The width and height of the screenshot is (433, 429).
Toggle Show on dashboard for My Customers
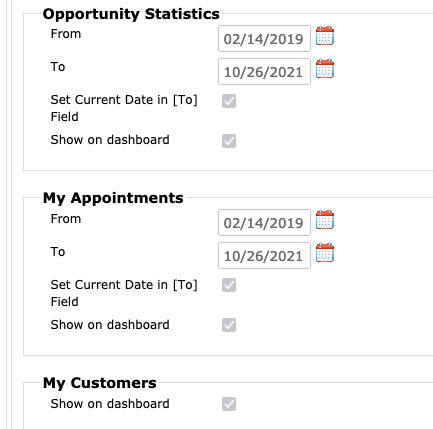pos(229,404)
